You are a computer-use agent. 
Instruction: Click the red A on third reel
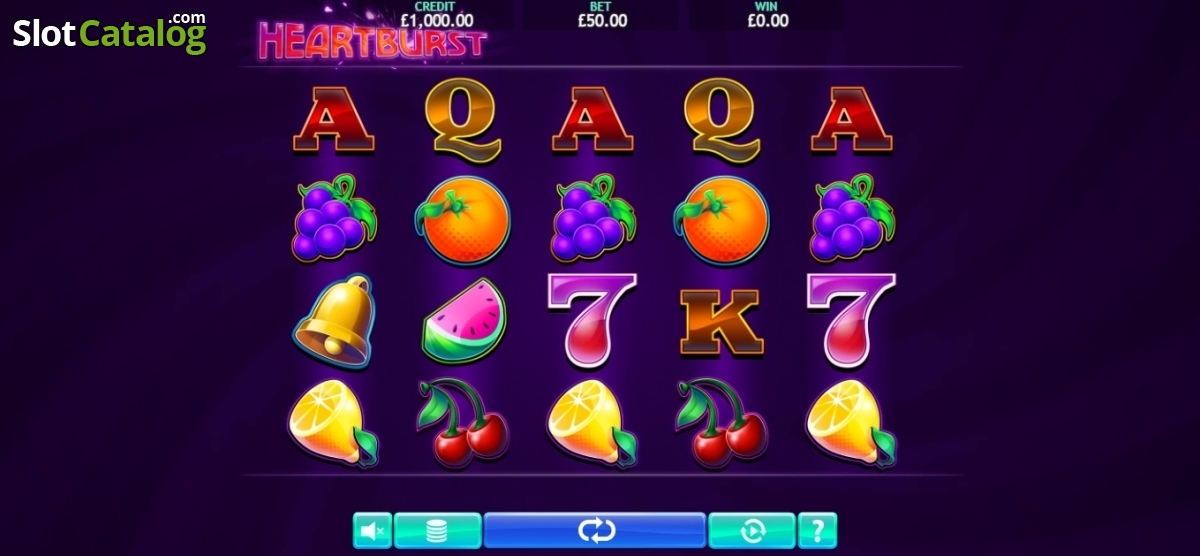[592, 119]
